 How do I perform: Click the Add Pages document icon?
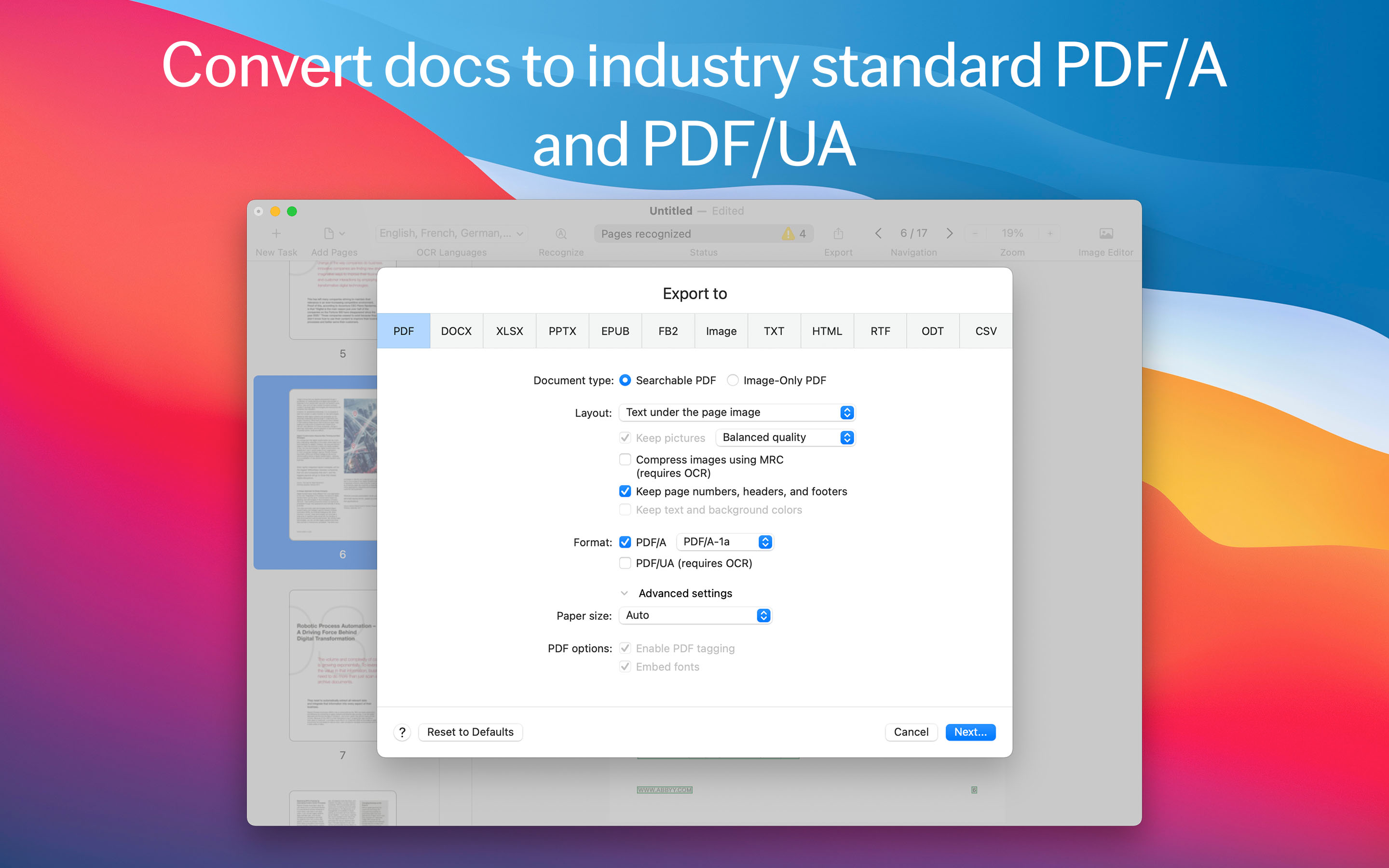pyautogui.click(x=329, y=233)
